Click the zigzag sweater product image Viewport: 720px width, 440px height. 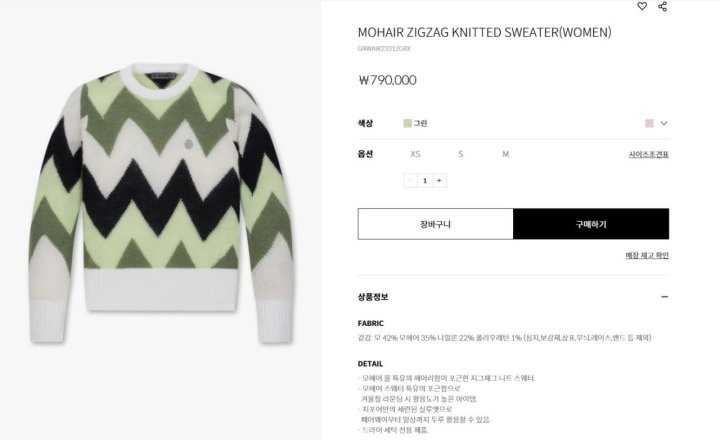tap(161, 203)
